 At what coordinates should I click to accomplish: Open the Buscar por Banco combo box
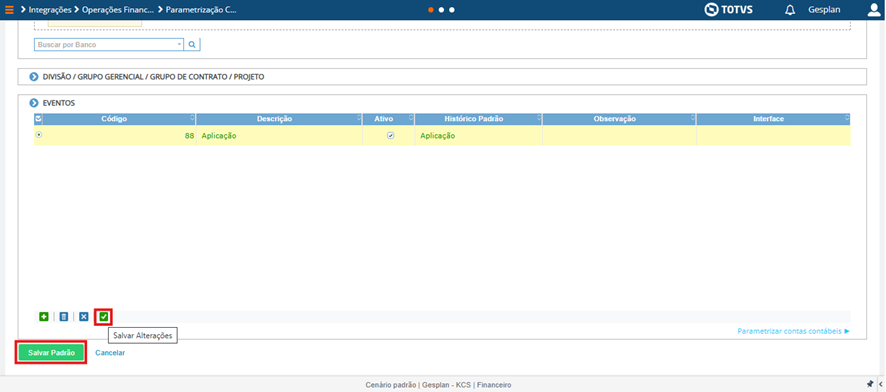tap(109, 44)
